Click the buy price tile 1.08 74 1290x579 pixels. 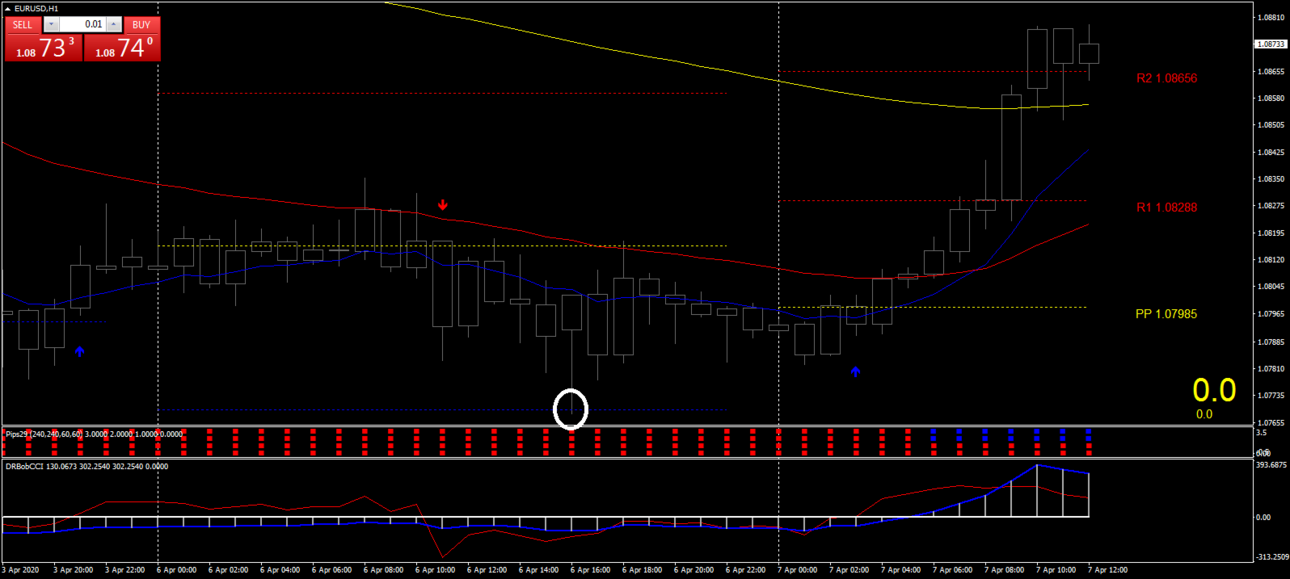click(121, 47)
